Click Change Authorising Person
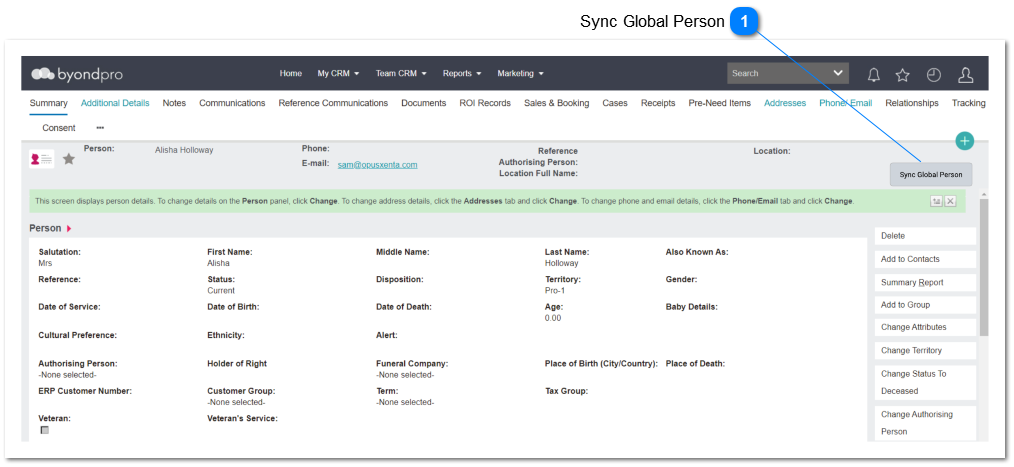Image resolution: width=1014 pixels, height=467 pixels. point(925,423)
